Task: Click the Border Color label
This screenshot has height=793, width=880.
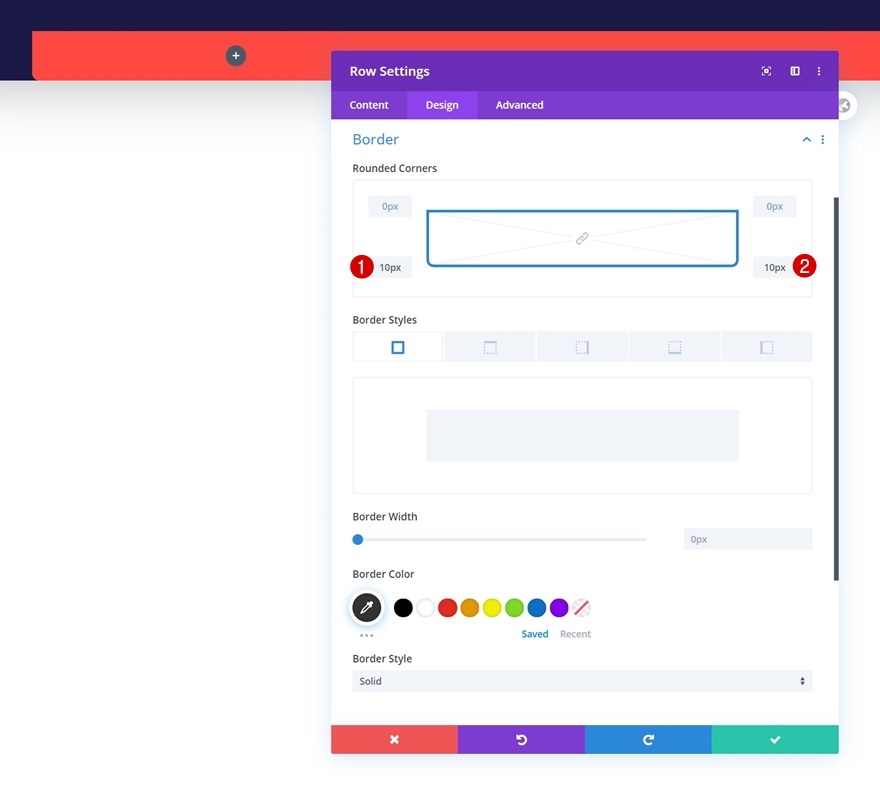Action: [383, 574]
